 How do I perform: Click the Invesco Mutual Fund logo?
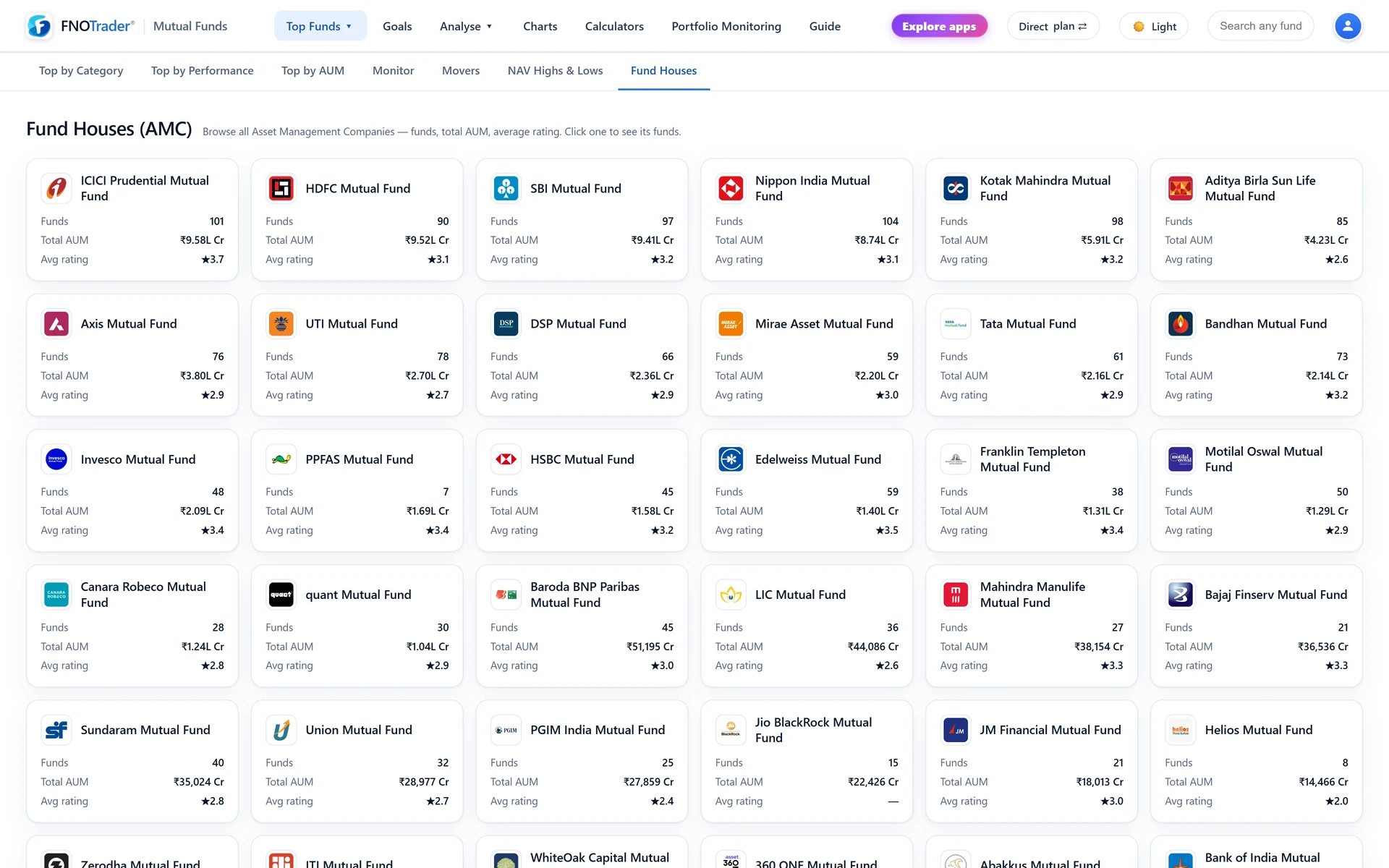pos(56,459)
